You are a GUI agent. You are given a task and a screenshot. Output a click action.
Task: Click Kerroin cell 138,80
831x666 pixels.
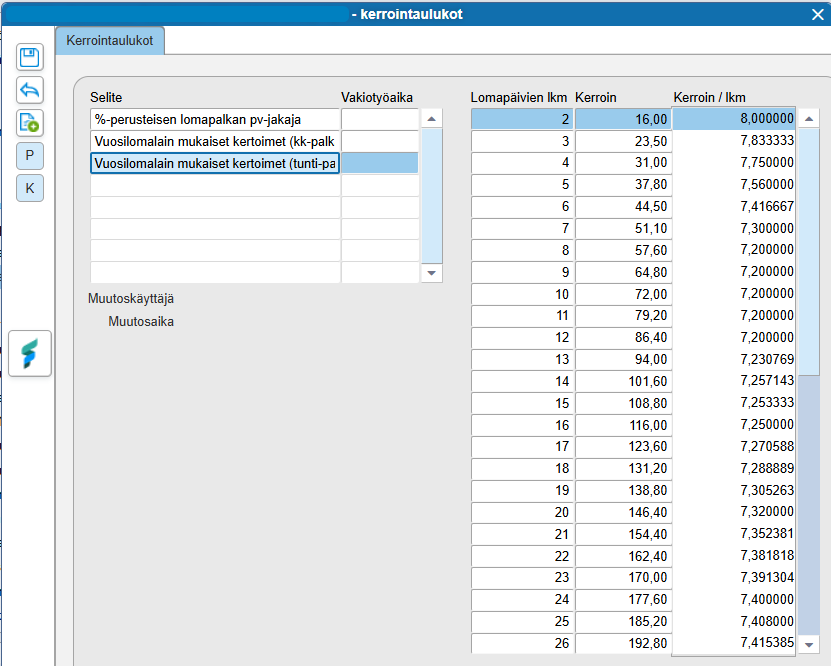pyautogui.click(x=623, y=491)
